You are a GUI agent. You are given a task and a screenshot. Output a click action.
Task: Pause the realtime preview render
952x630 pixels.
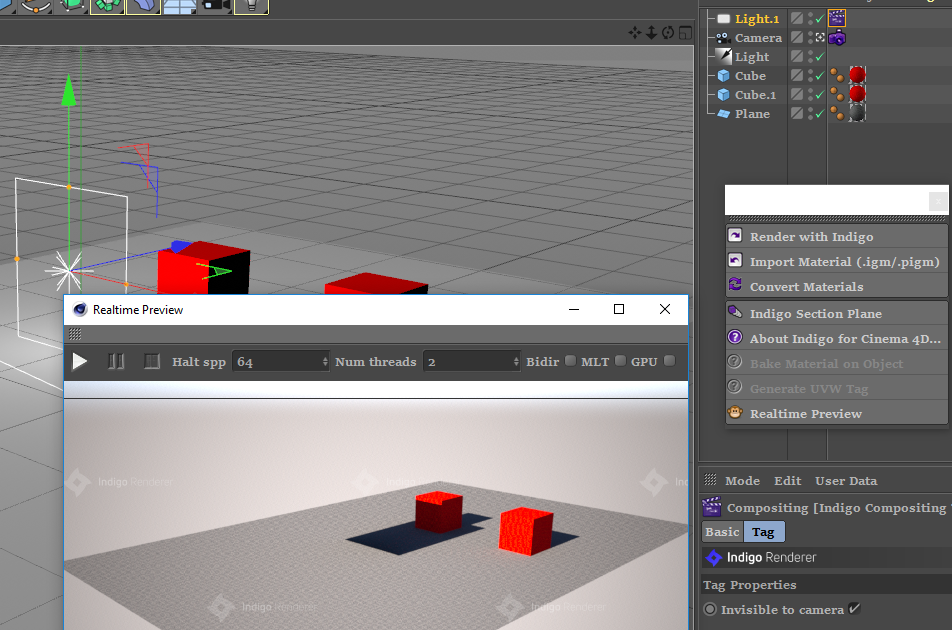116,362
